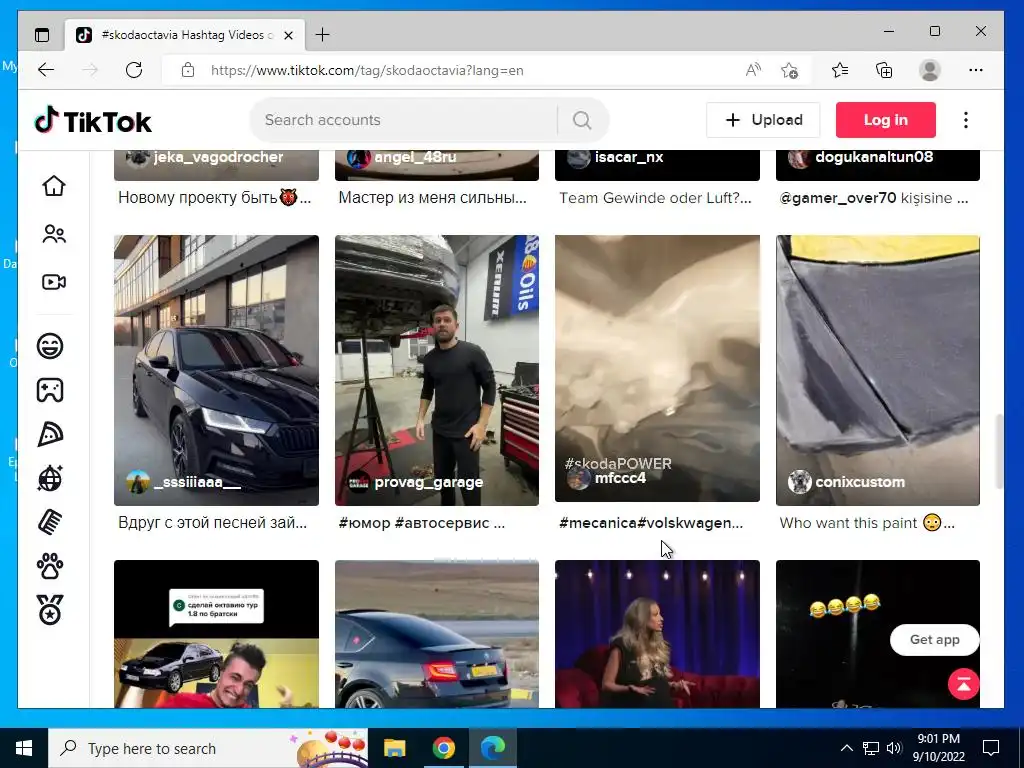This screenshot has width=1024, height=768.
Task: Open the blonde woman on stage video
Action: [657, 634]
